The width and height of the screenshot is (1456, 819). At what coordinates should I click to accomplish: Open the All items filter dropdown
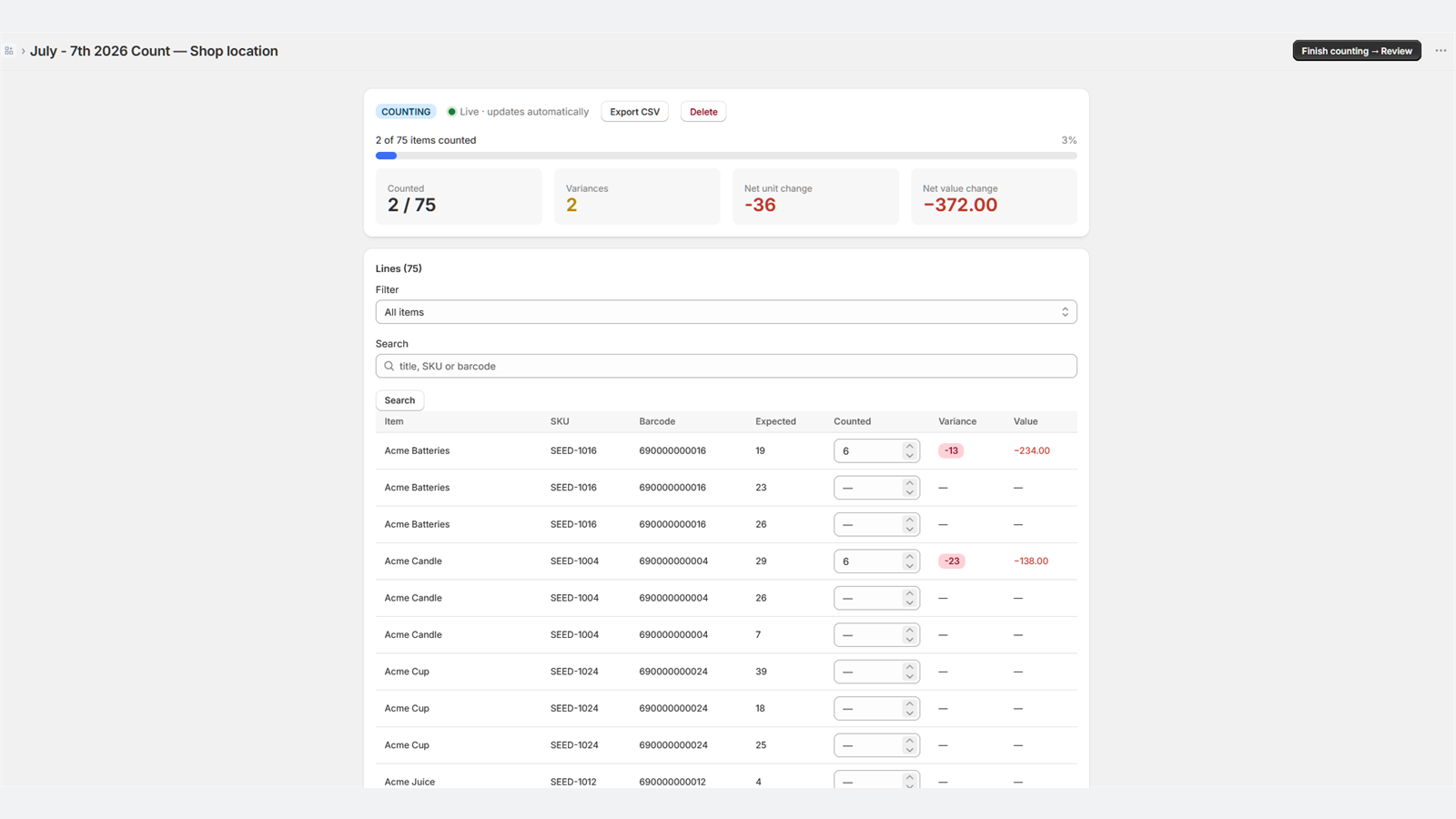(x=726, y=312)
